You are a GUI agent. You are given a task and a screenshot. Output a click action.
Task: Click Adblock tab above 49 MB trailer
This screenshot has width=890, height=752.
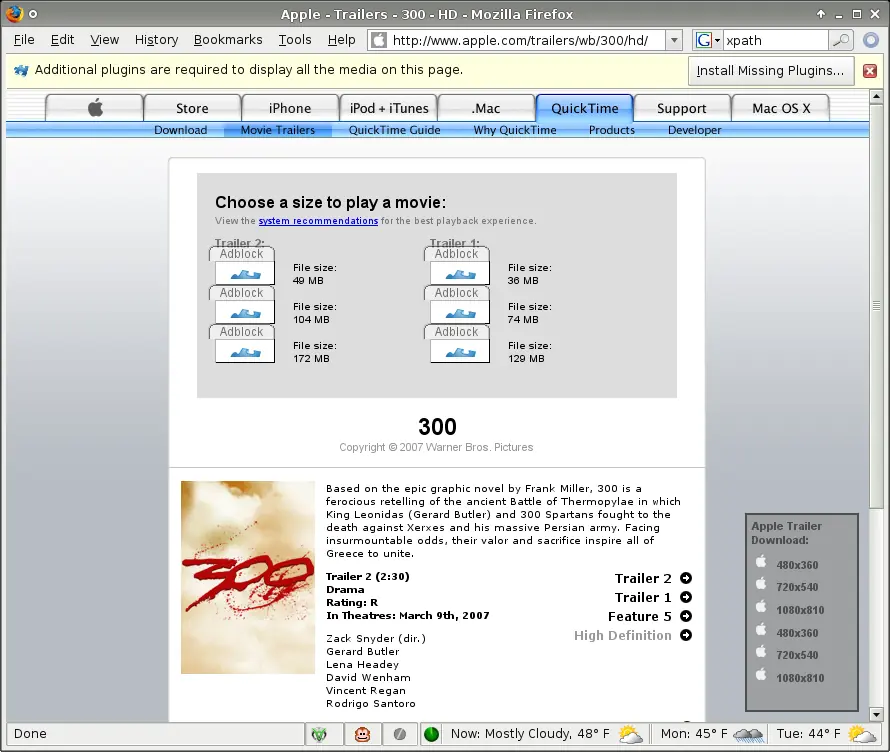coord(242,254)
